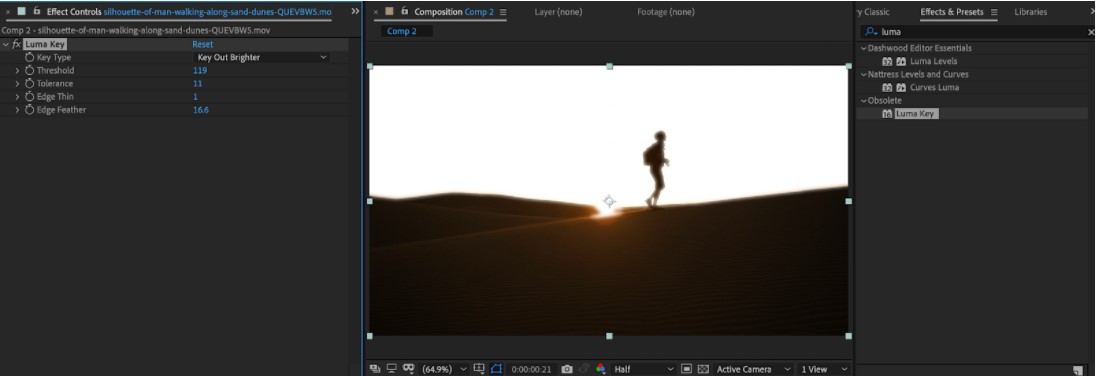Collapse the Luma Key effect group
Screen dimensions: 1096x376
6,44
